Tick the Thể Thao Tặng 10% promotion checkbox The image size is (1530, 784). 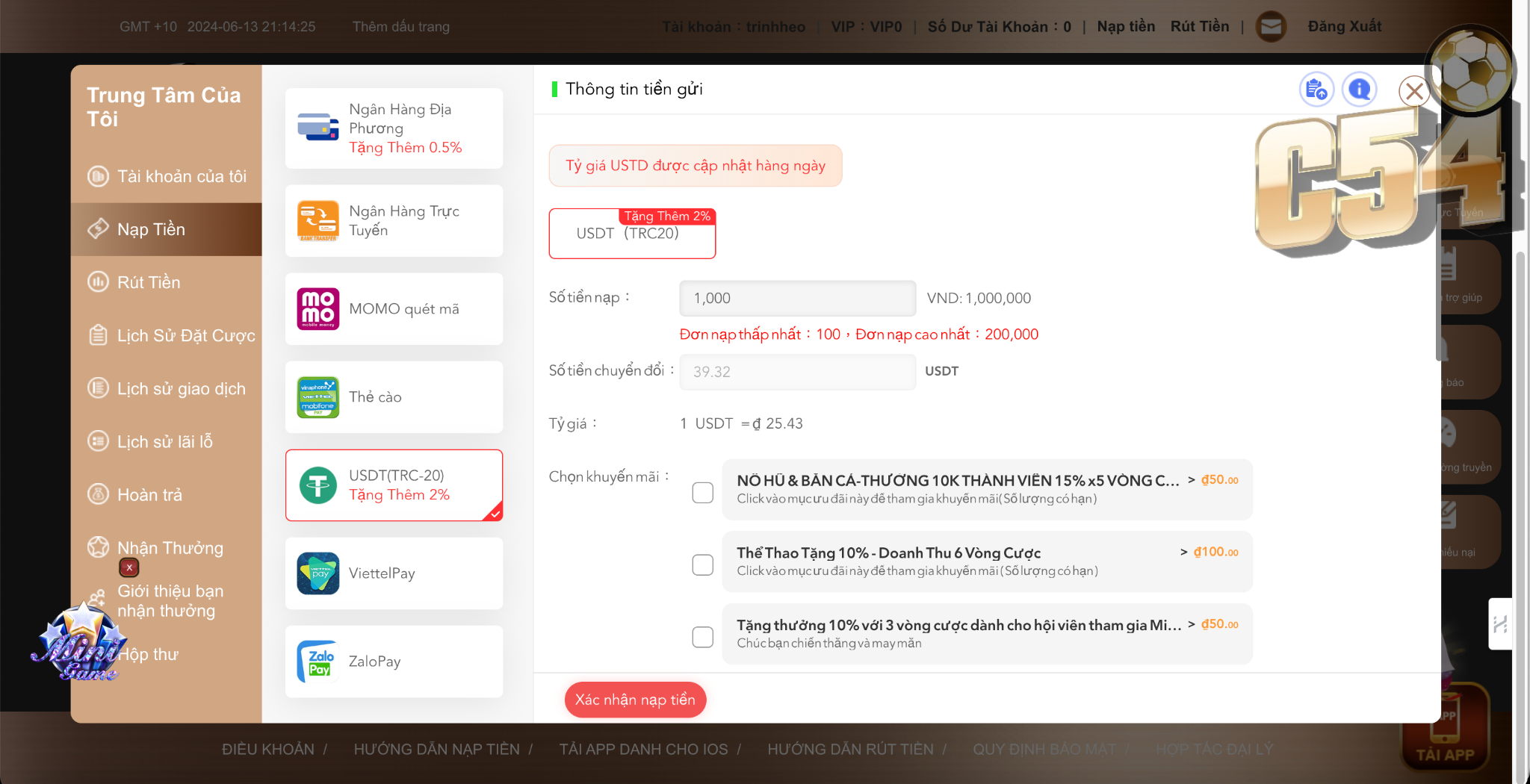(702, 565)
